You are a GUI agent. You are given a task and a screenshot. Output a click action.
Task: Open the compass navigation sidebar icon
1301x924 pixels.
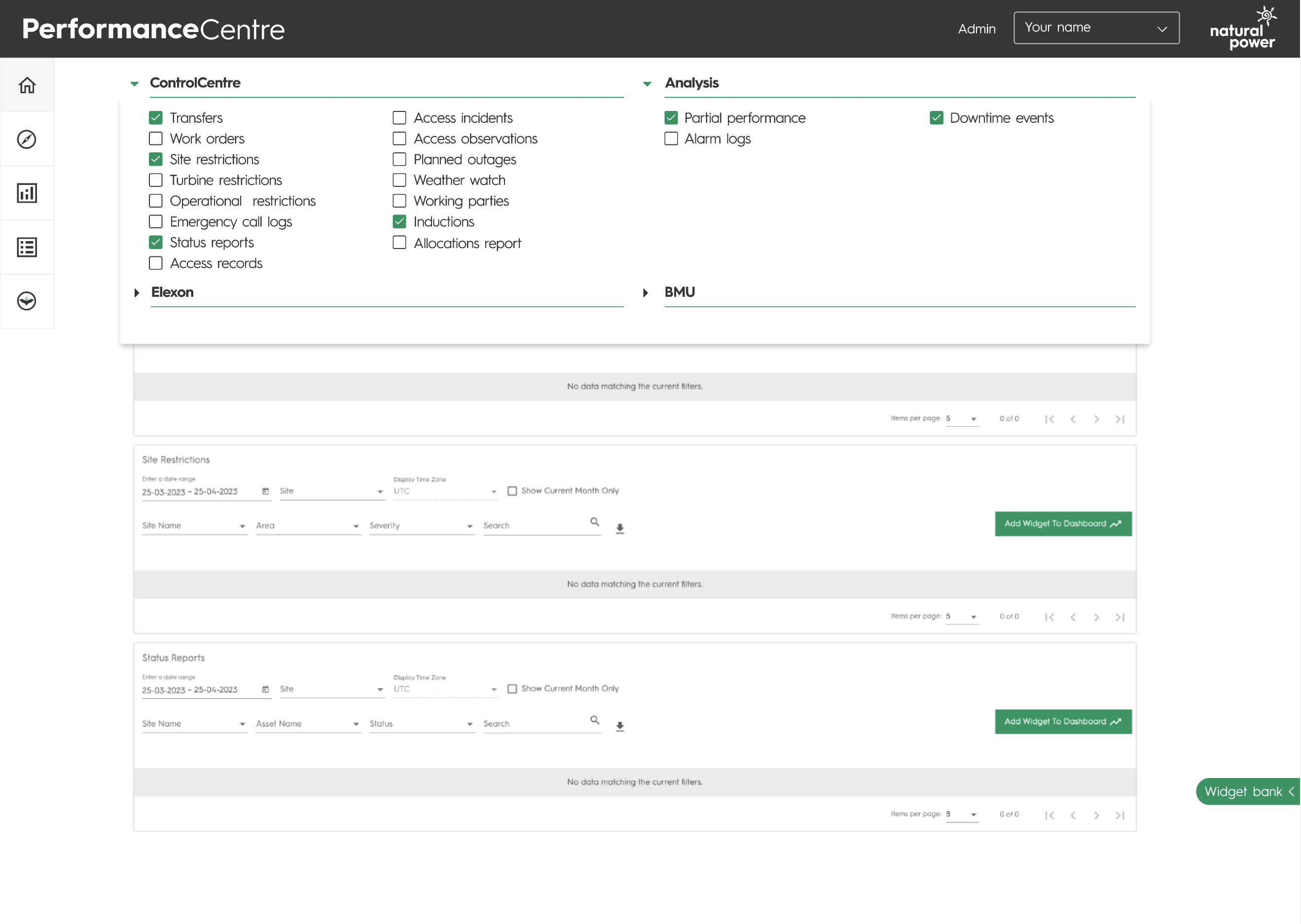click(27, 140)
